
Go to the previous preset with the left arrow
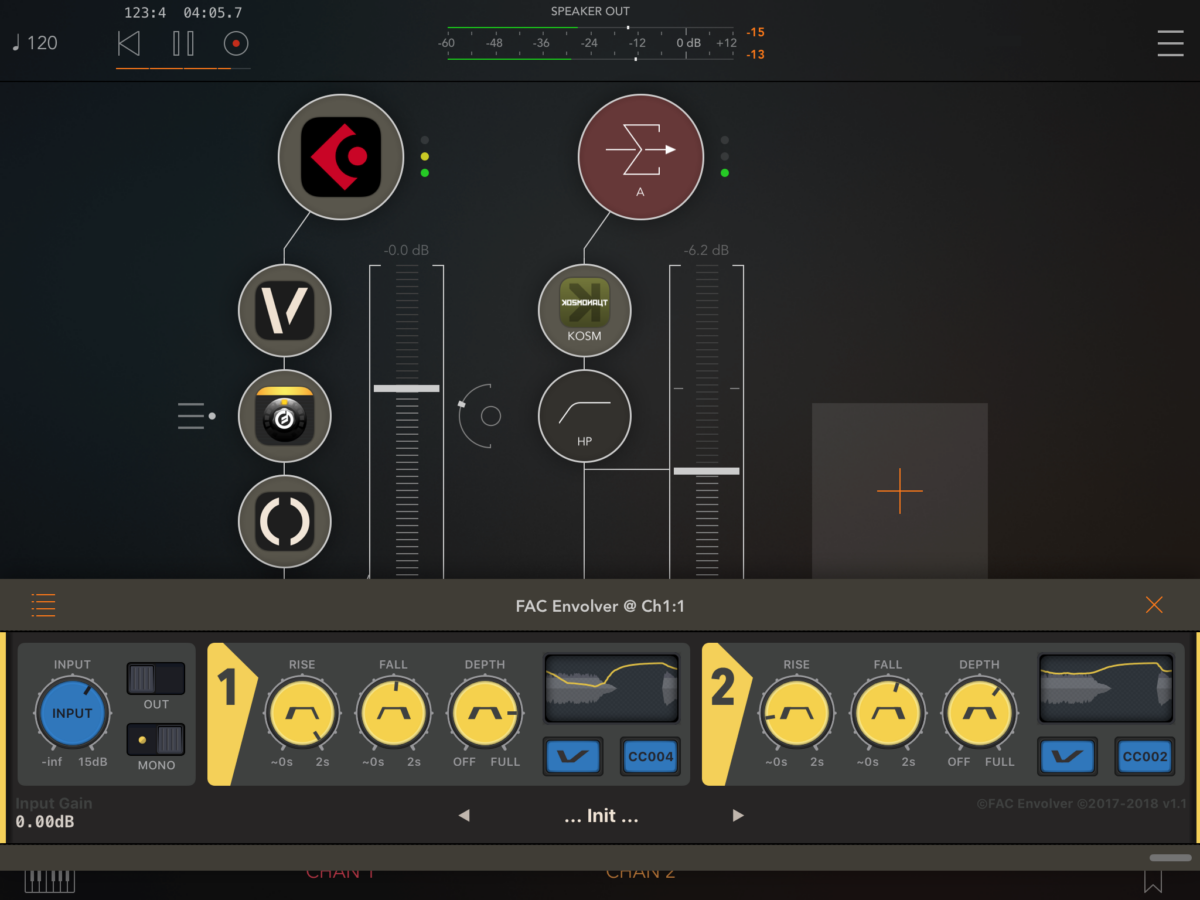(x=464, y=816)
